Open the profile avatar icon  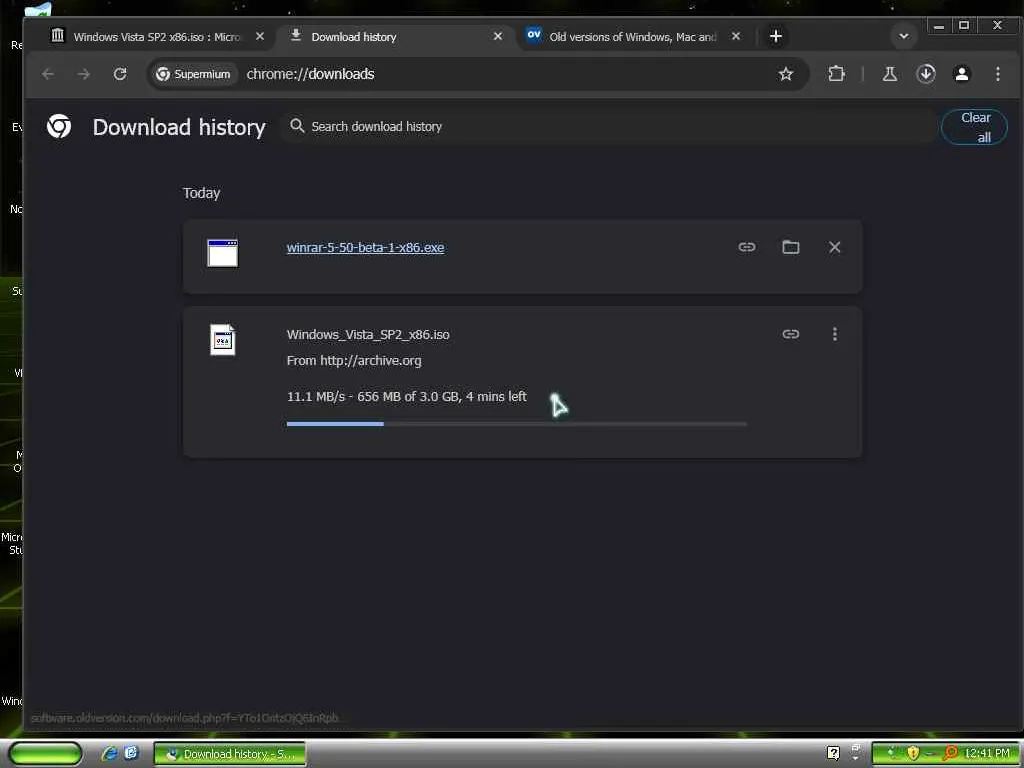pos(961,74)
